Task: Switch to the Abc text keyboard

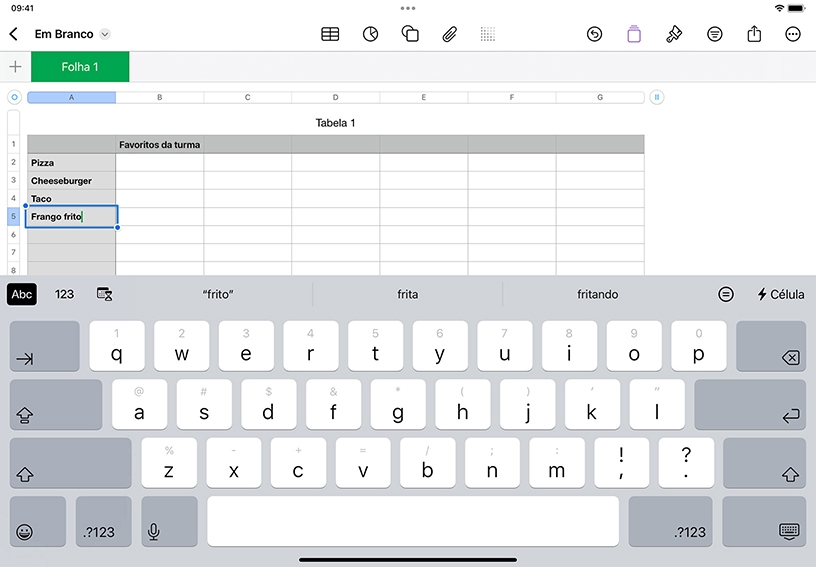Action: 22,294
